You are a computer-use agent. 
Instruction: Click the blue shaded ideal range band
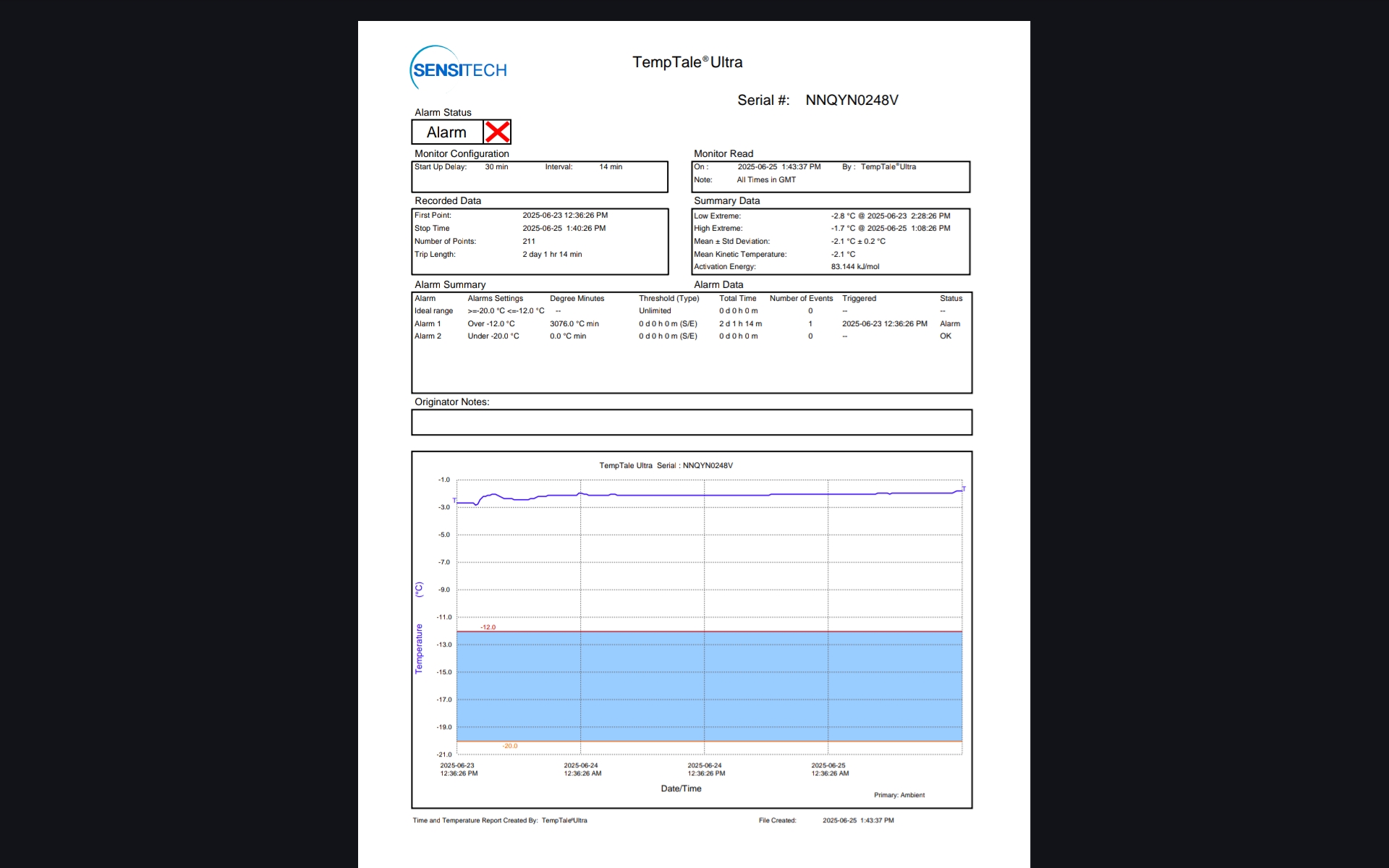[x=709, y=686]
